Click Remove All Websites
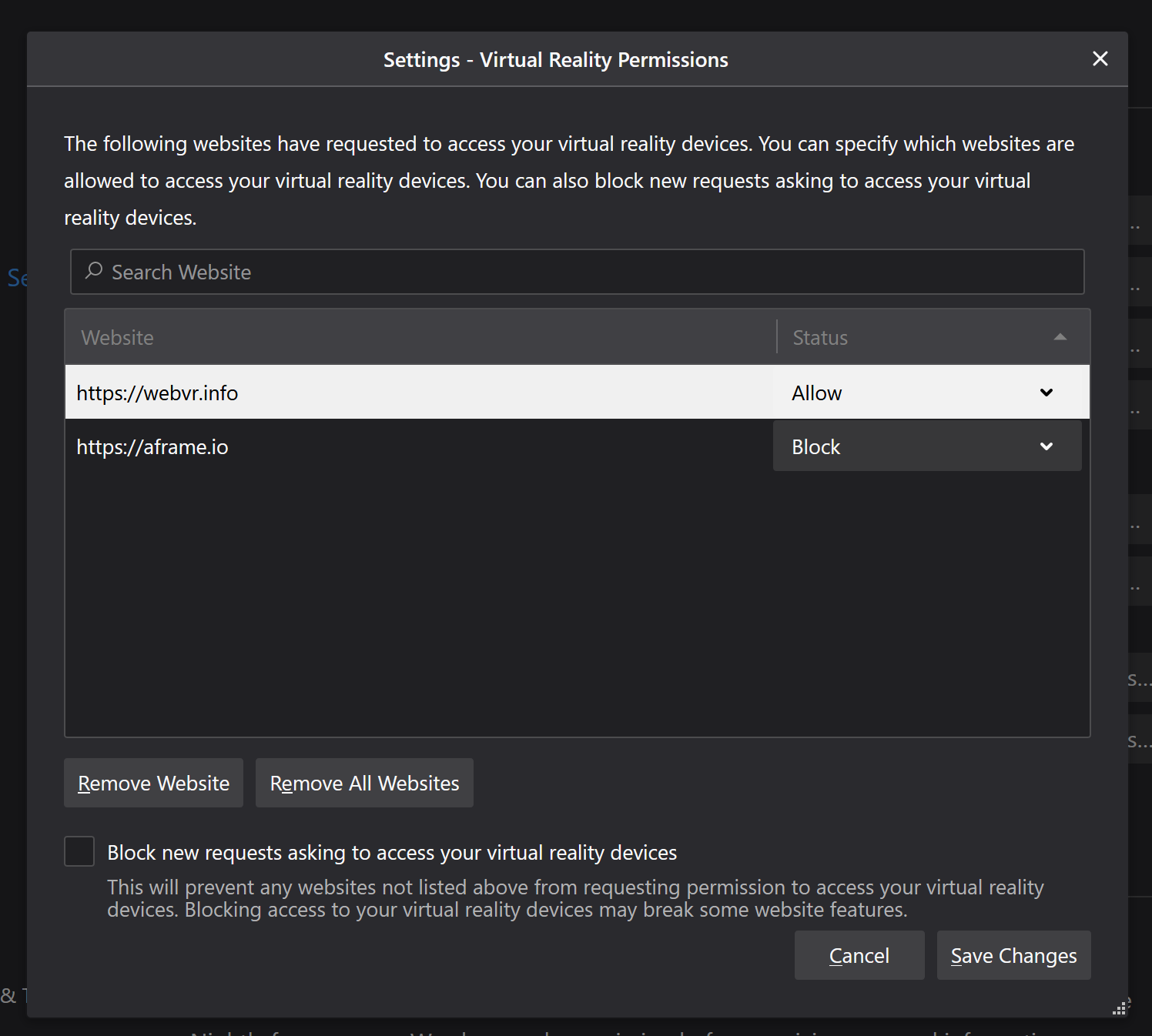Image resolution: width=1152 pixels, height=1036 pixels. point(364,783)
